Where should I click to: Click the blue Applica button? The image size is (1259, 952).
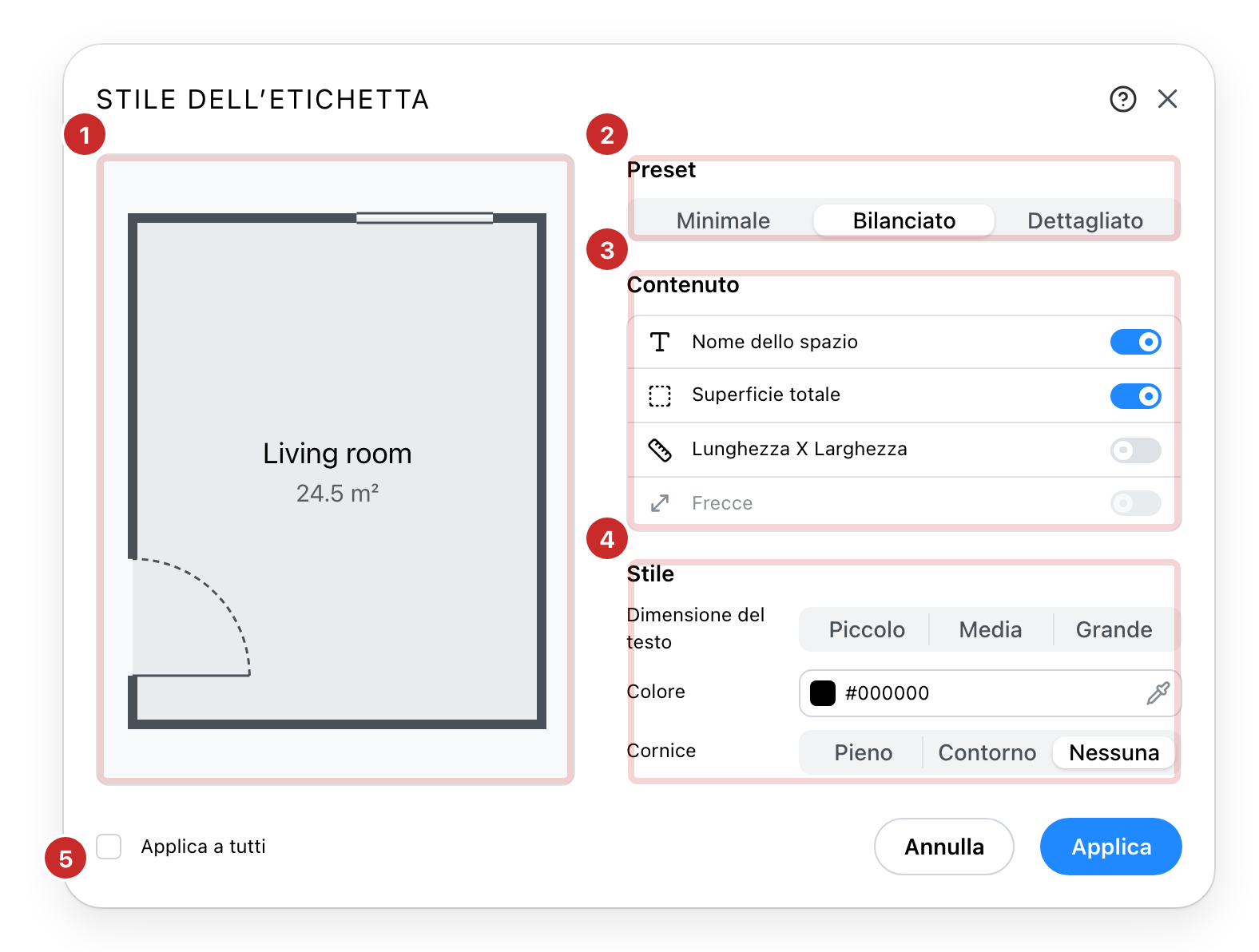[x=1110, y=847]
